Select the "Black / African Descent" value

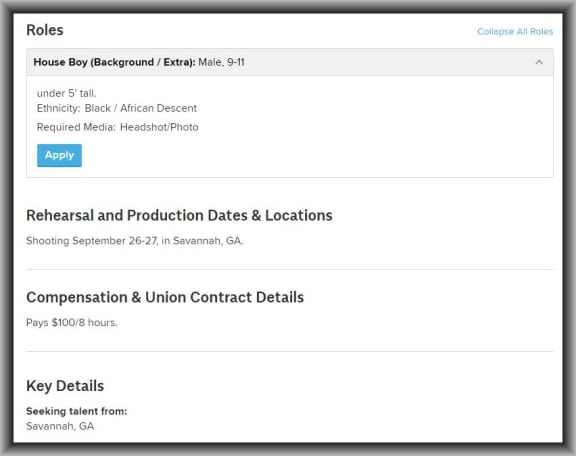point(141,108)
